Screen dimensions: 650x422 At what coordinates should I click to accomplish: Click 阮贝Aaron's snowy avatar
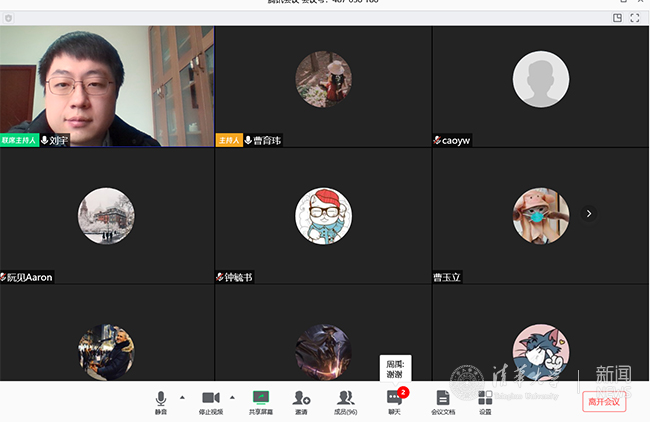click(106, 215)
